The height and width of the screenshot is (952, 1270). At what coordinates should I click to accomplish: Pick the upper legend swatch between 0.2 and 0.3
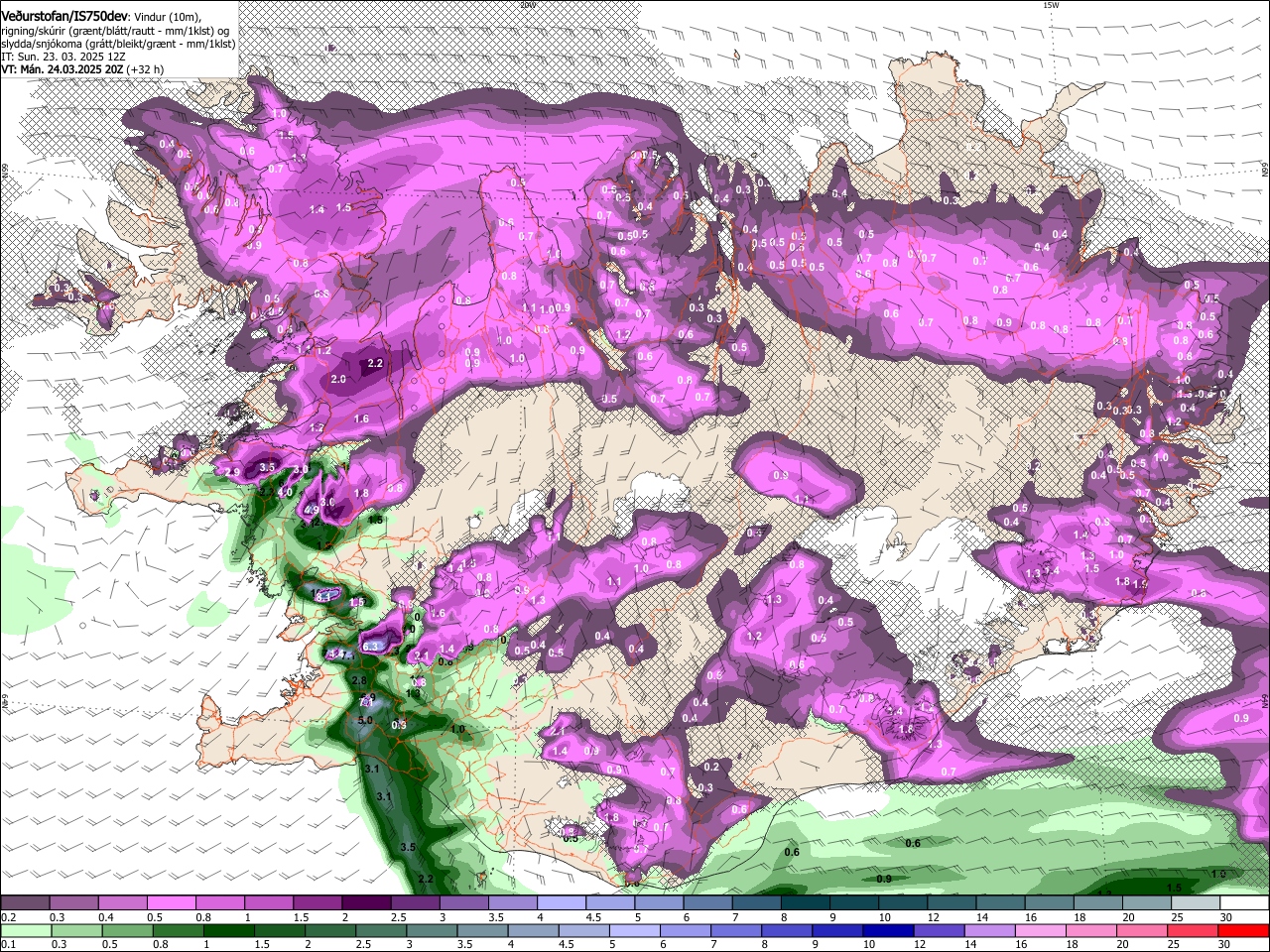25,903
